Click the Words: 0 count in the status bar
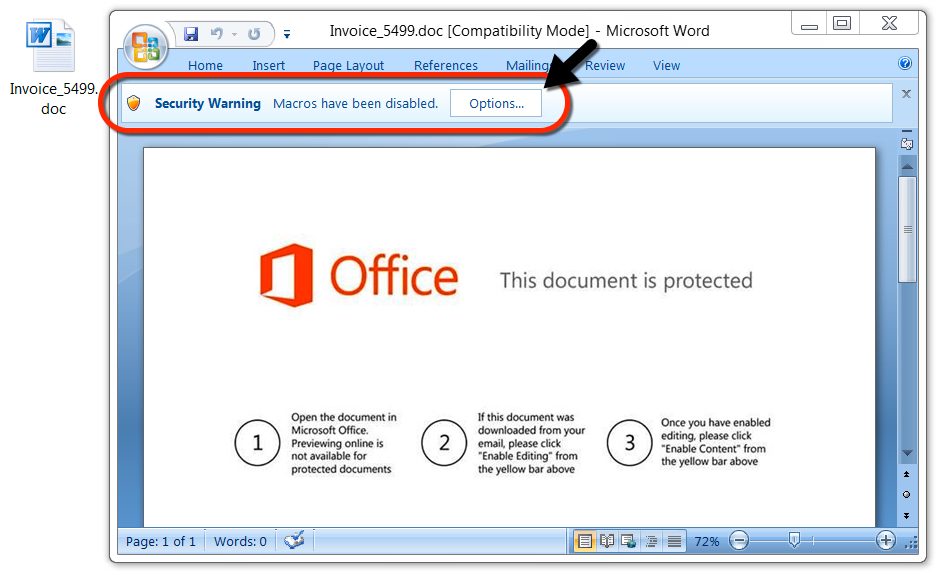Image resolution: width=938 pixels, height=575 pixels. click(240, 541)
